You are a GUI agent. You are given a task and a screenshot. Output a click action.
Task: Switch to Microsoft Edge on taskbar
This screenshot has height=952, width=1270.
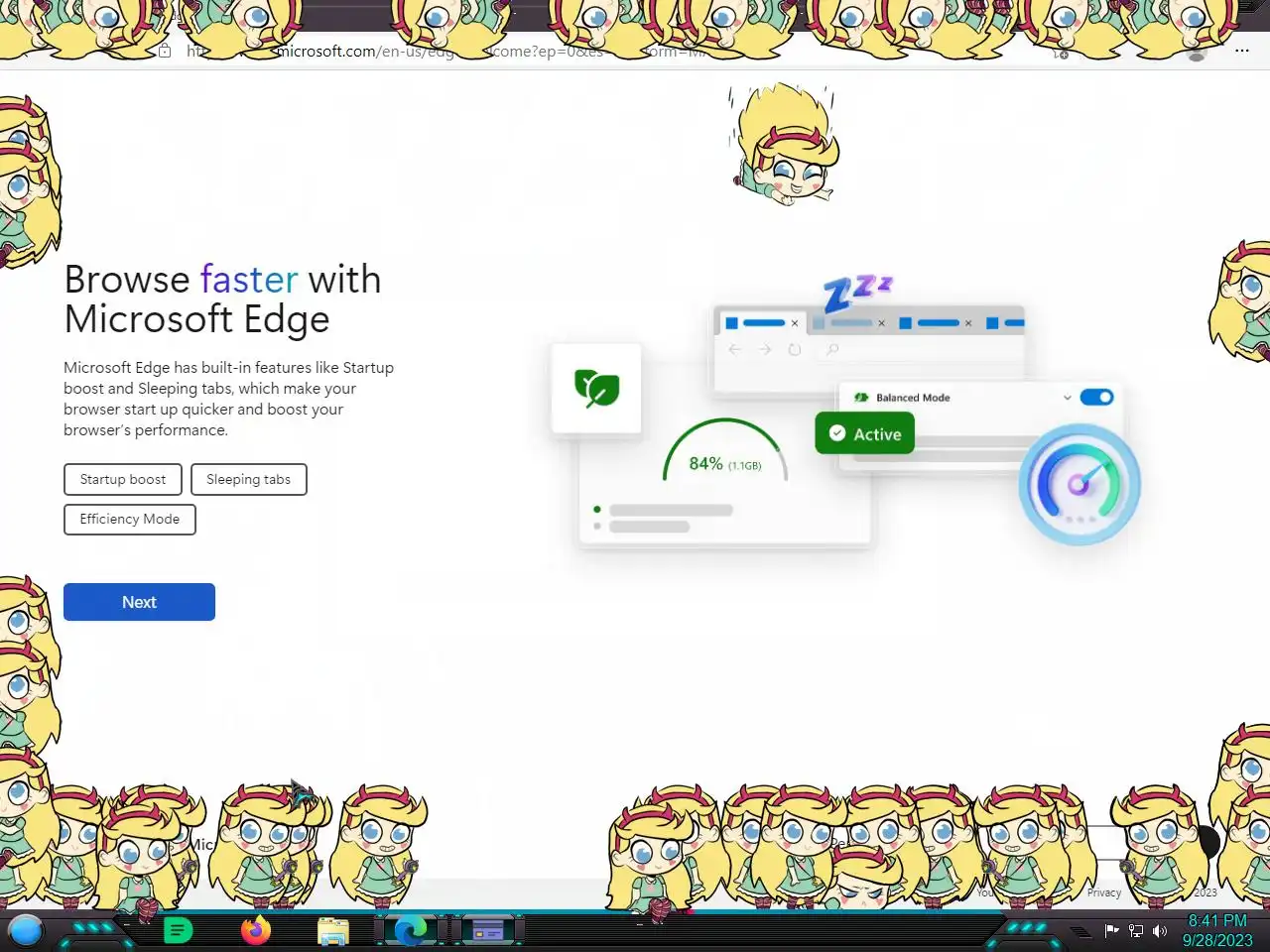tap(410, 930)
